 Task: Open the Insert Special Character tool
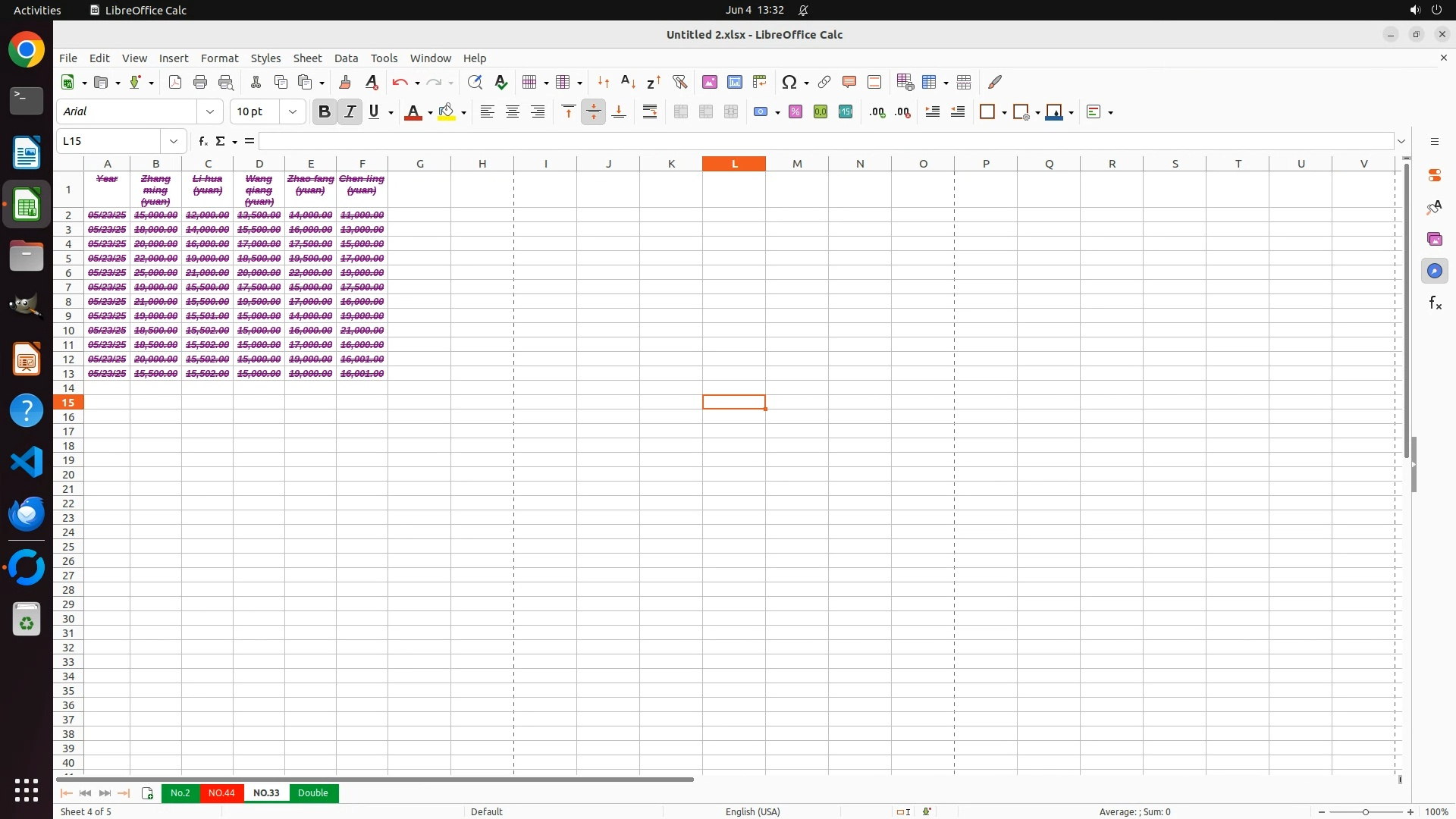pos(789,82)
